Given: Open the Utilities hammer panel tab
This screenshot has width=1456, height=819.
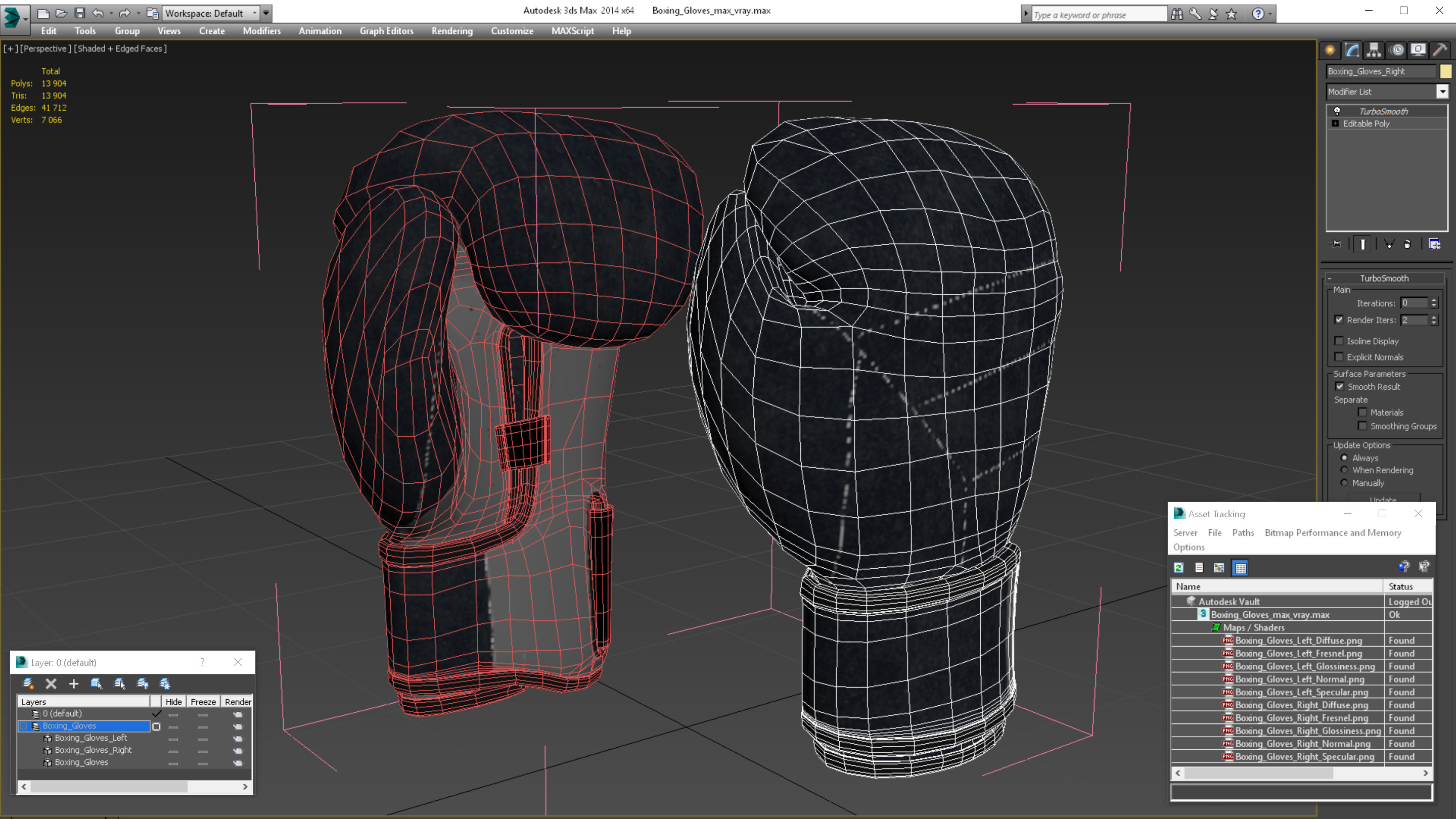Looking at the screenshot, I should click(1440, 51).
